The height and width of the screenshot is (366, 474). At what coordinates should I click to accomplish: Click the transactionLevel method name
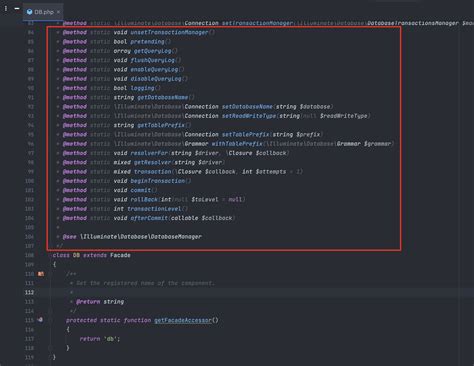[154, 209]
